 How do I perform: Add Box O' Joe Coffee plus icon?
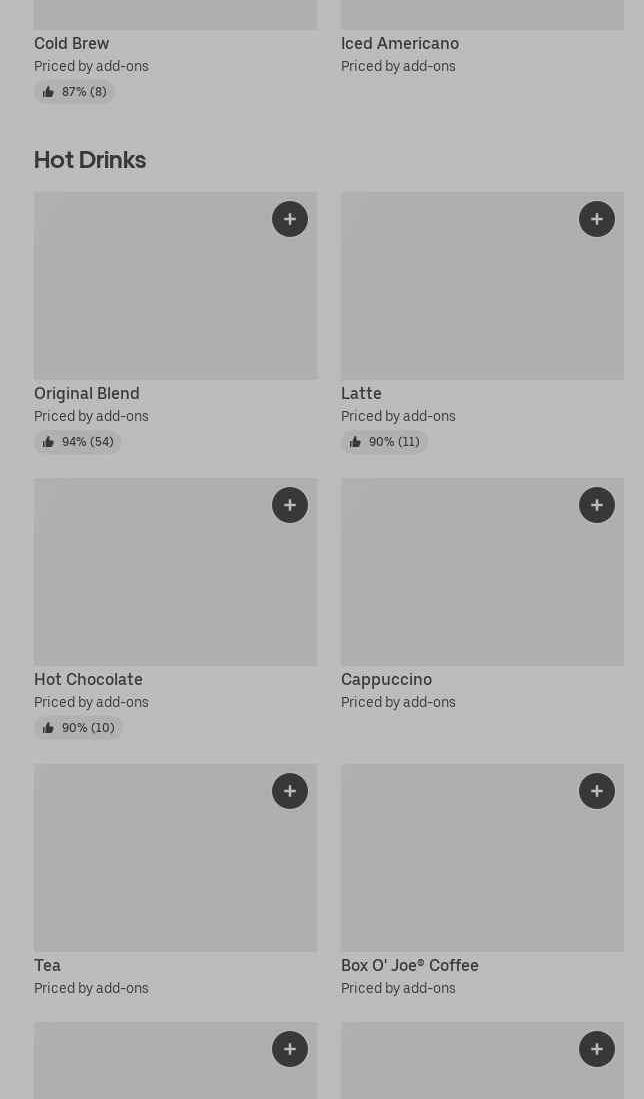tap(597, 791)
